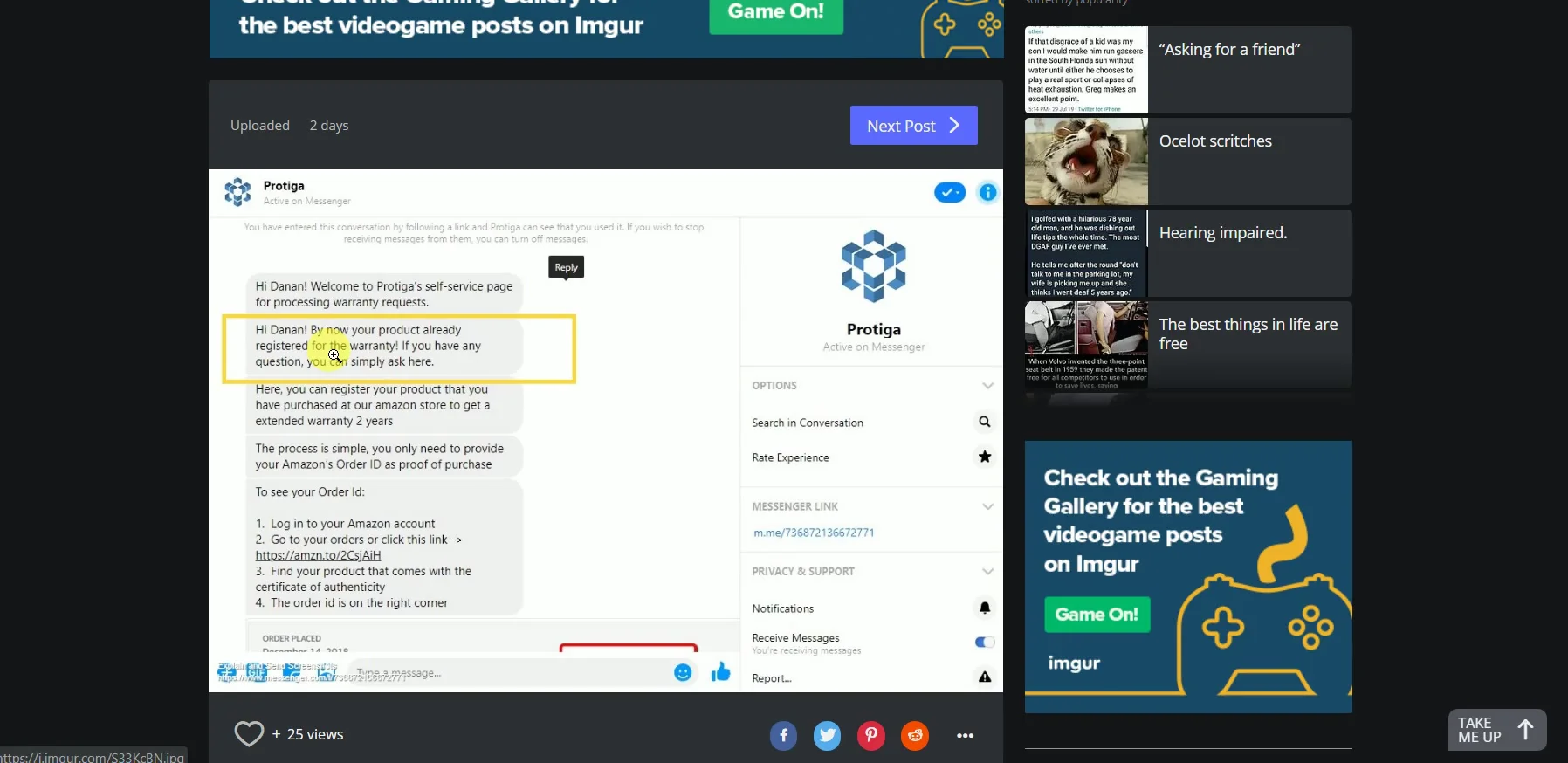Collapse the PRIVACY & SUPPORT section chevron

[x=987, y=572]
